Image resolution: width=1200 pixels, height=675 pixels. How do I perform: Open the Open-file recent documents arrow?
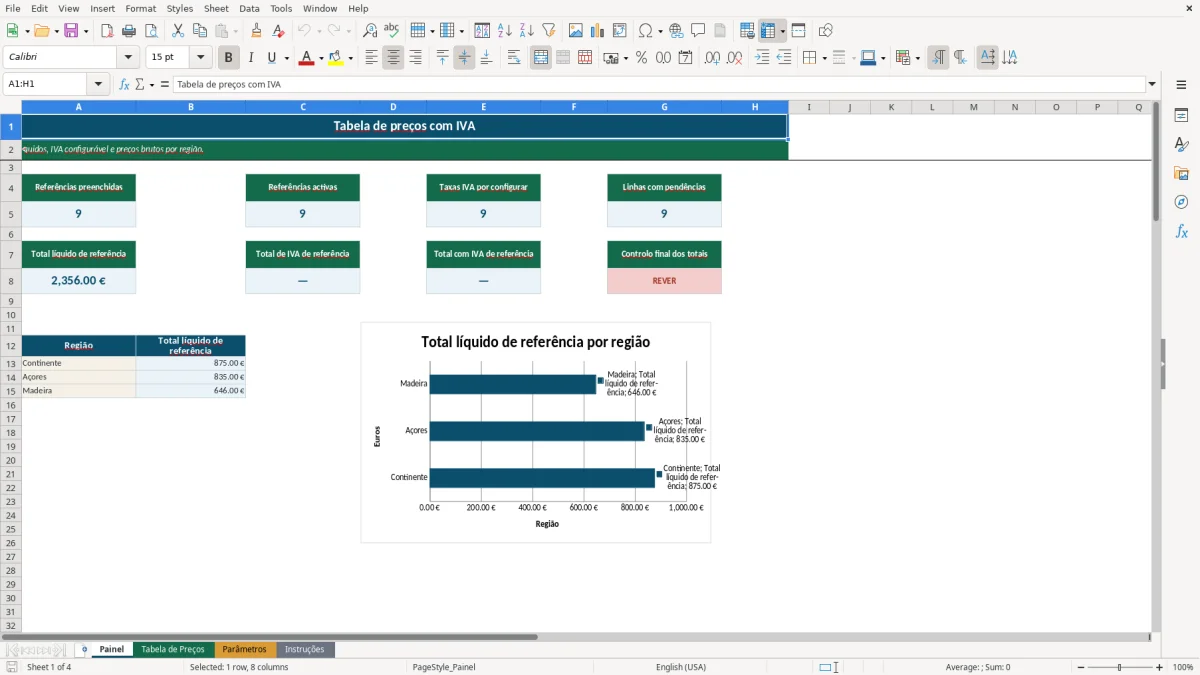click(56, 31)
